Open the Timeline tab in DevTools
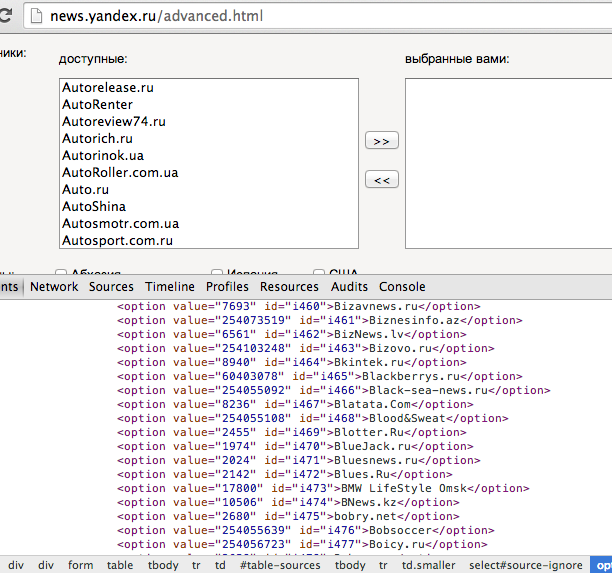The image size is (612, 573). (170, 287)
